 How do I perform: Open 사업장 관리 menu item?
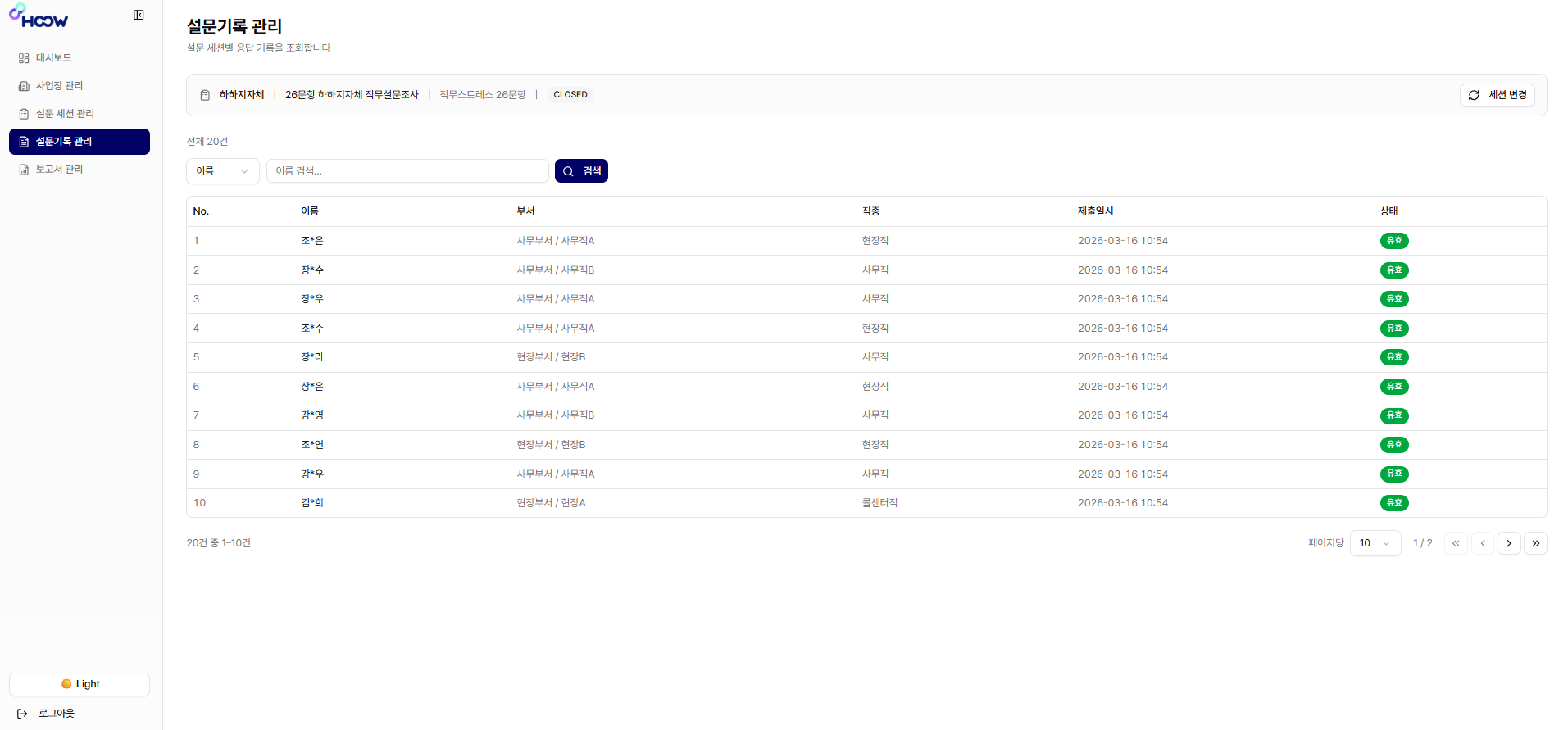click(x=80, y=86)
